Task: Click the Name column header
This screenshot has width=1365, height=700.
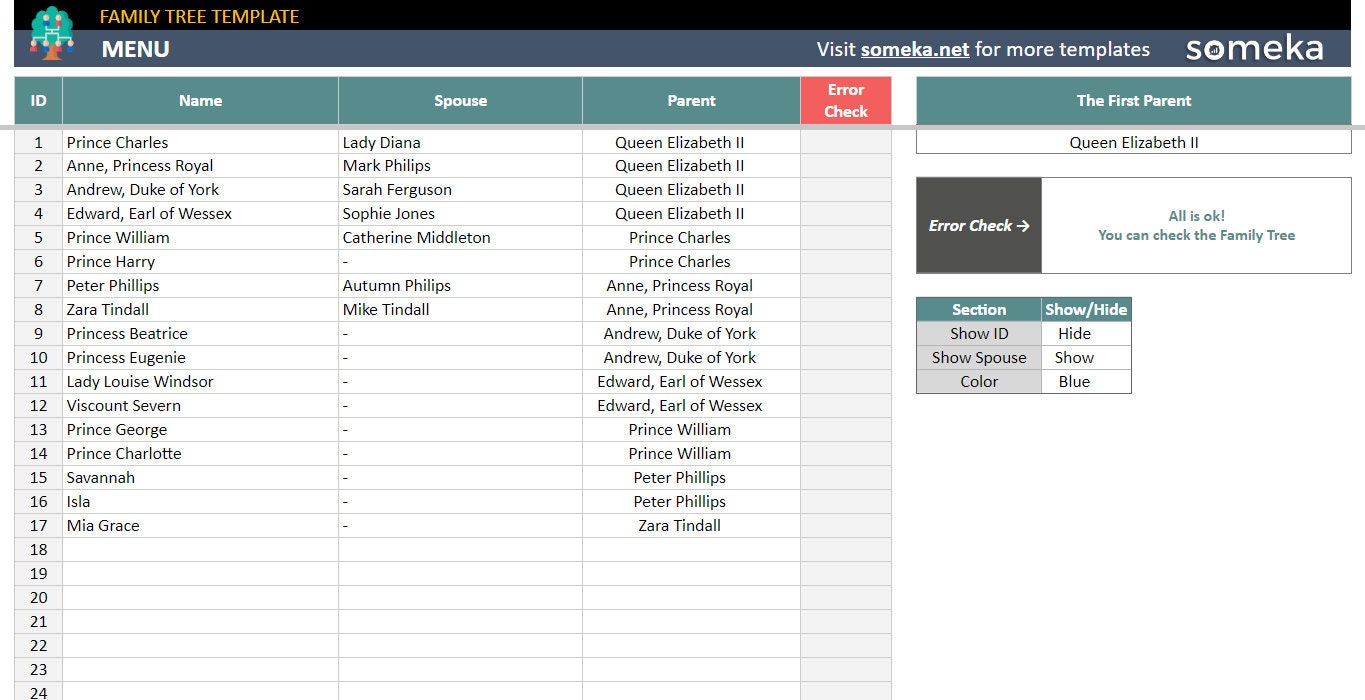Action: click(199, 100)
